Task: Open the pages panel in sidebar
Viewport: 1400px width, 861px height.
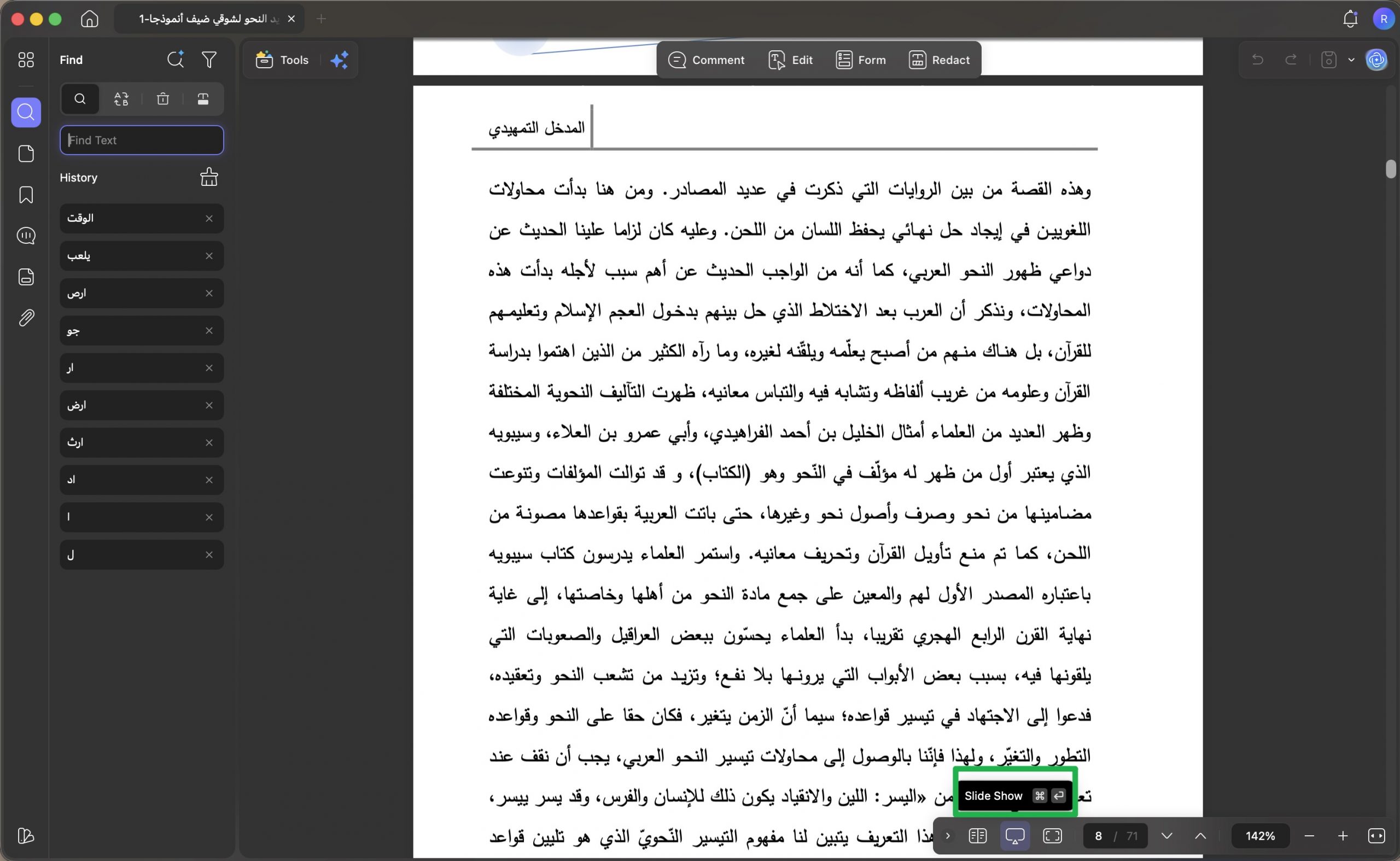Action: pyautogui.click(x=26, y=154)
